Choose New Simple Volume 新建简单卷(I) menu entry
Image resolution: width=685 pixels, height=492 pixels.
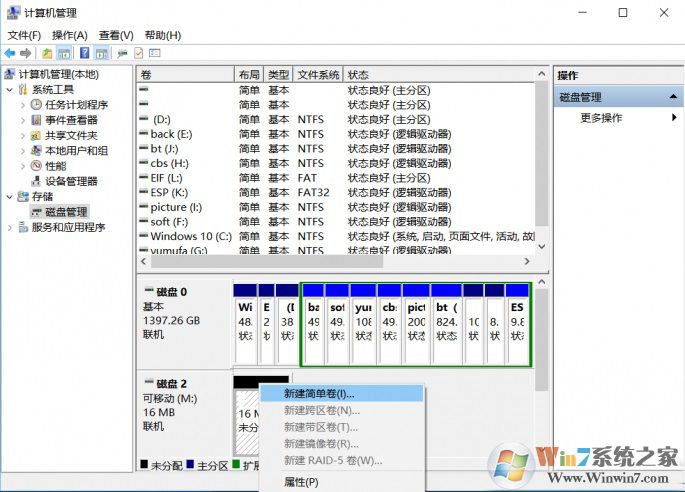319,394
